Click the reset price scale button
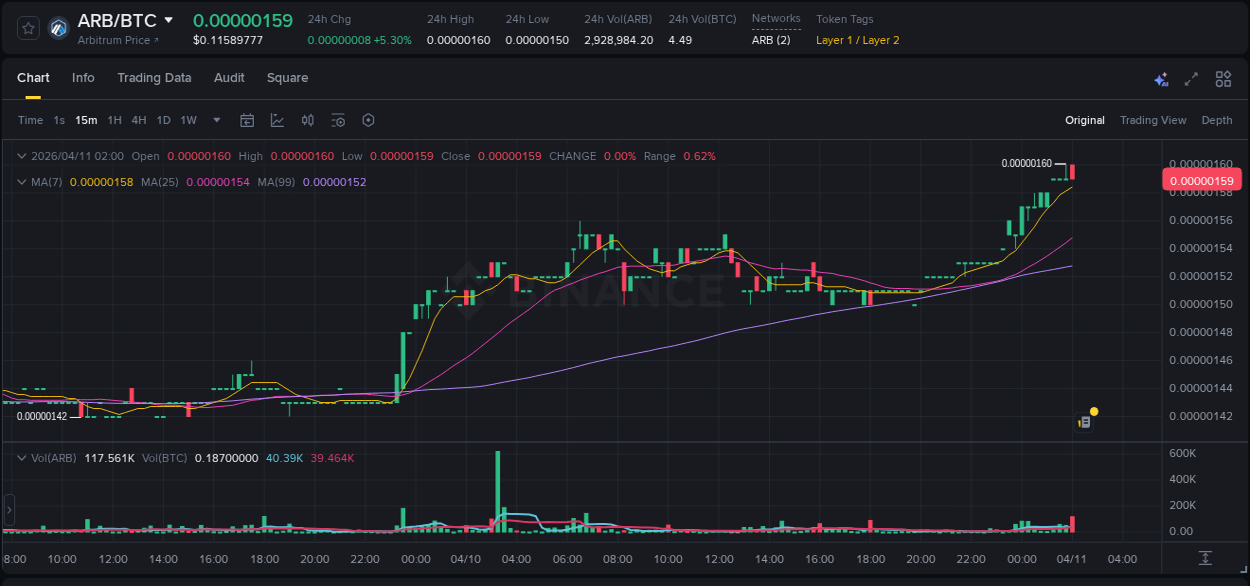1250x586 pixels. 1206,557
